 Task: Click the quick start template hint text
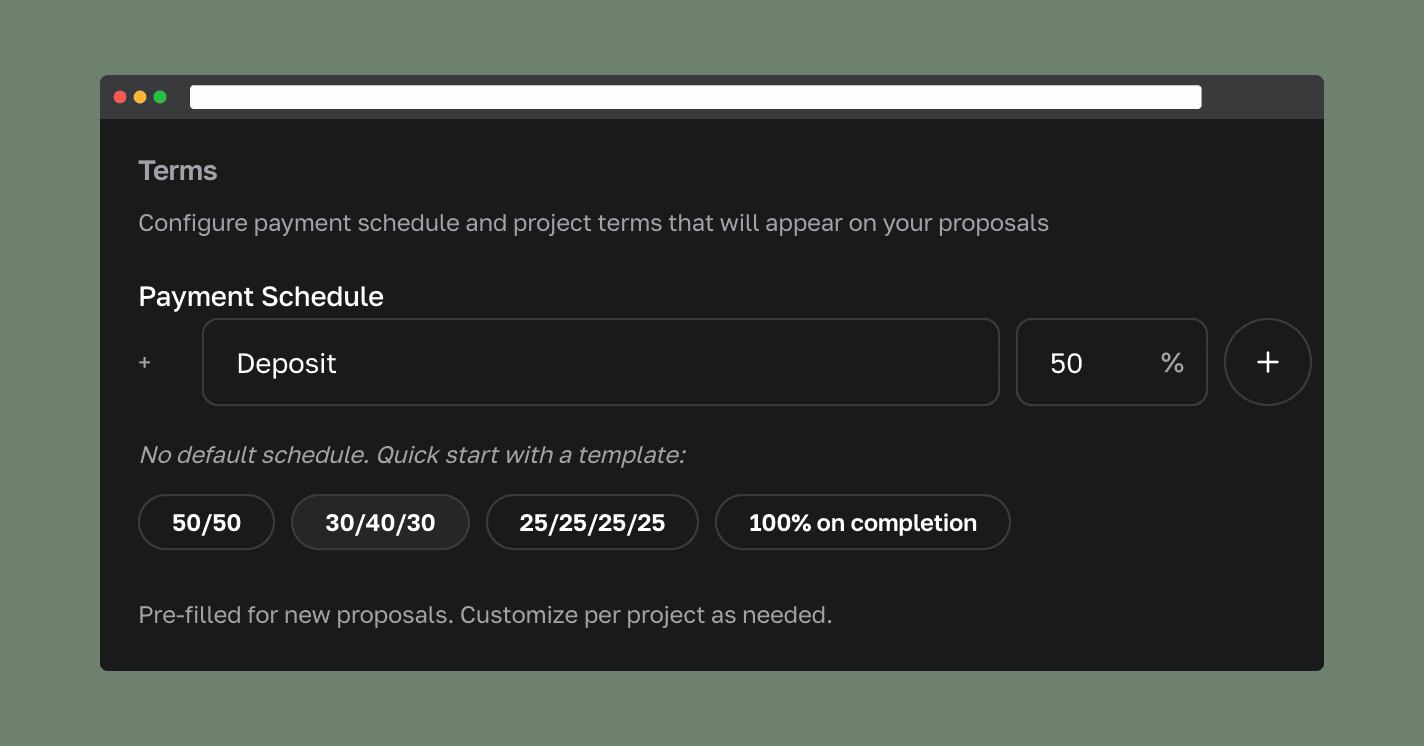413,455
